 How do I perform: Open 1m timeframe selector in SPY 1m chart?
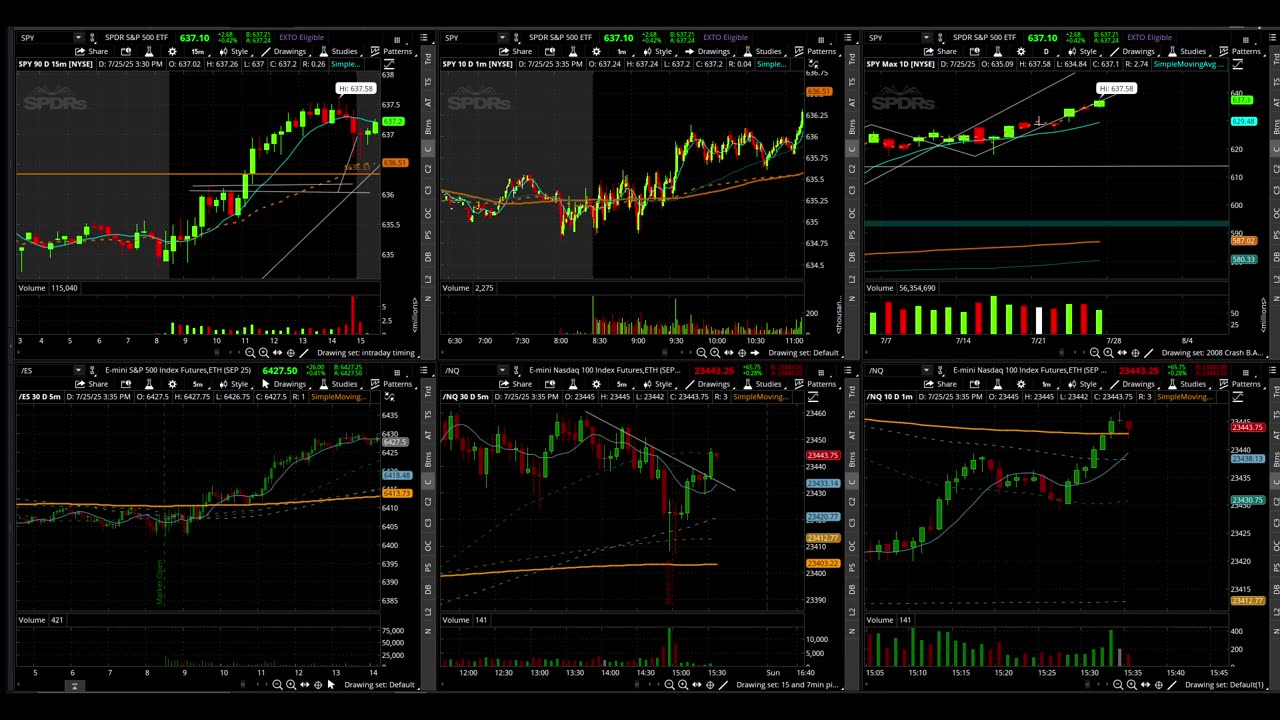tap(622, 51)
